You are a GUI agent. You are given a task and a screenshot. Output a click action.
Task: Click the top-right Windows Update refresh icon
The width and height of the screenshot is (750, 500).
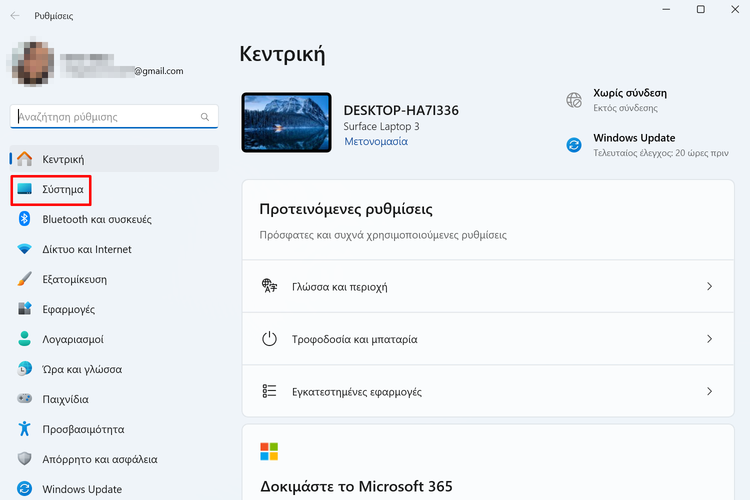coord(574,144)
